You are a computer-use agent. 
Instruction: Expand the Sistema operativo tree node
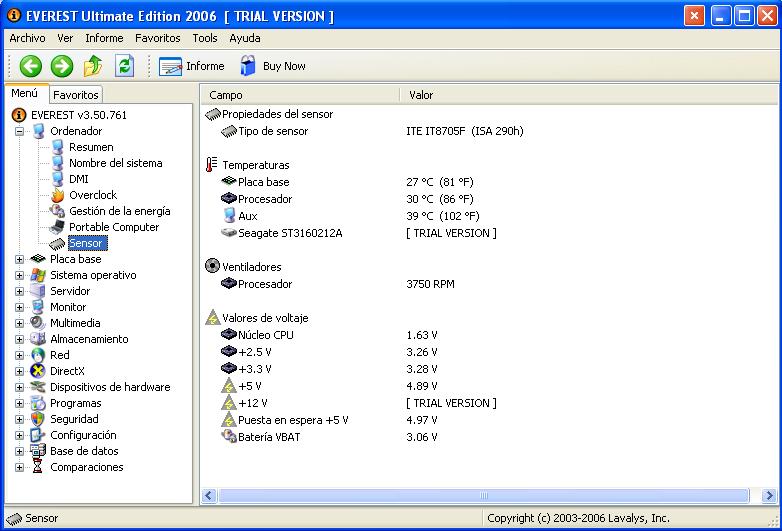pyautogui.click(x=19, y=275)
